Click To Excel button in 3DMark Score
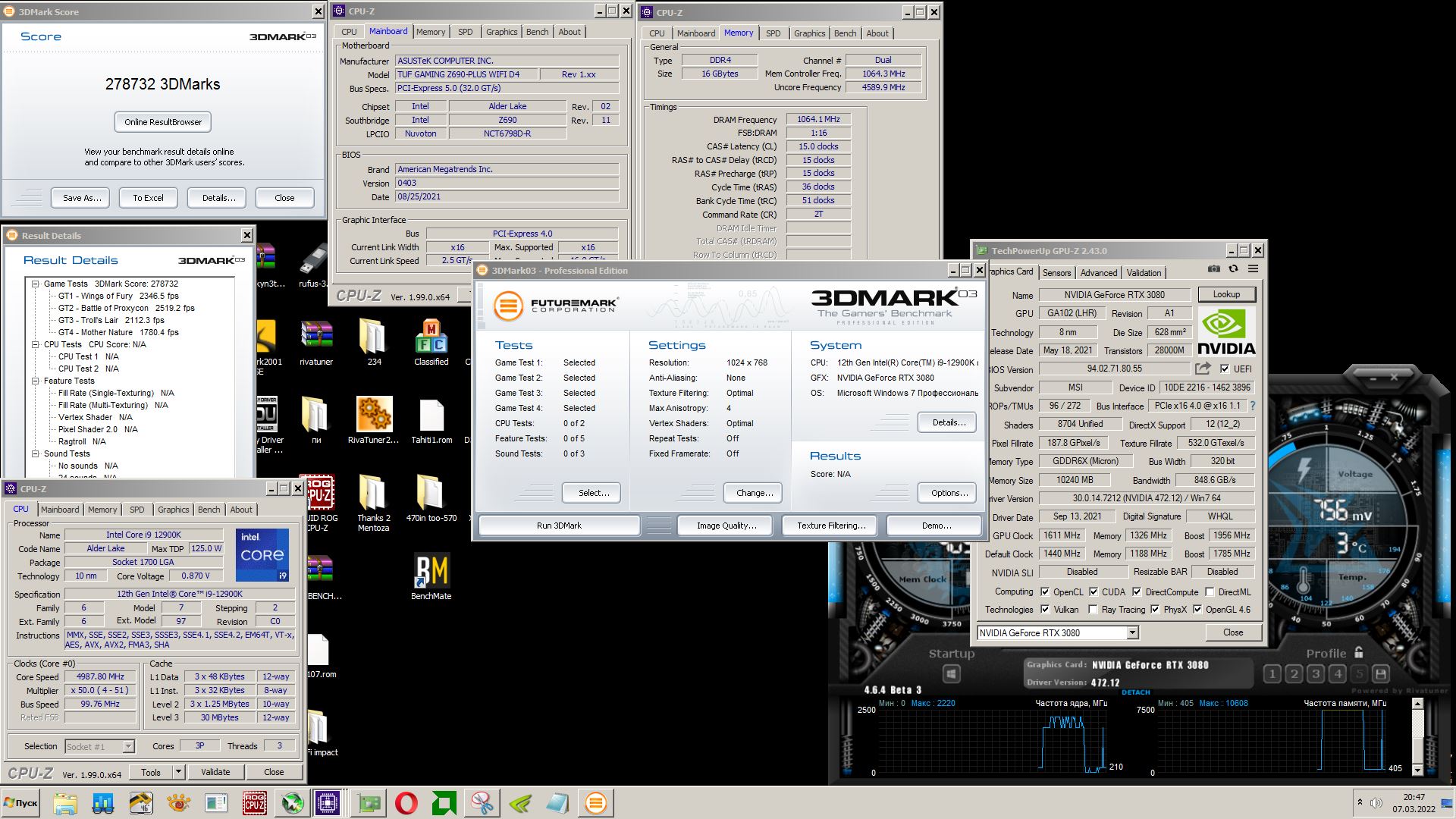1456x819 pixels. tap(148, 198)
